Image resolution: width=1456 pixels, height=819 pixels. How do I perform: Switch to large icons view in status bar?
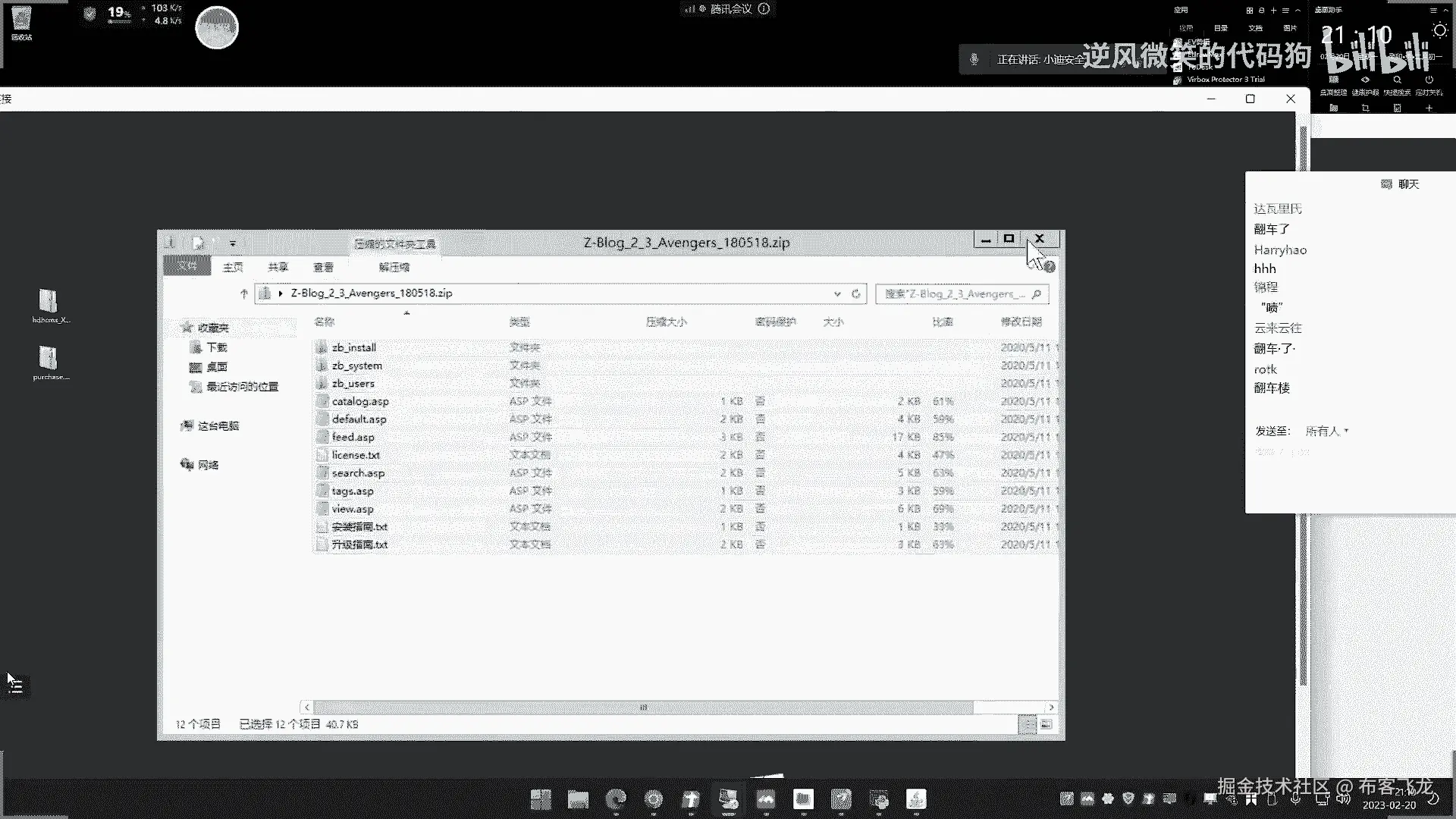1046,724
